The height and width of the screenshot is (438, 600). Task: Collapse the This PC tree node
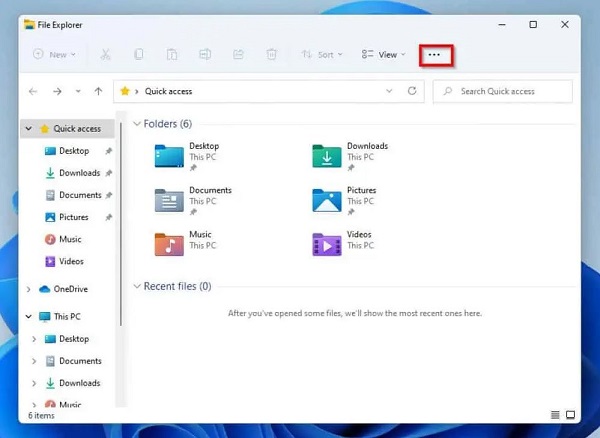click(29, 316)
